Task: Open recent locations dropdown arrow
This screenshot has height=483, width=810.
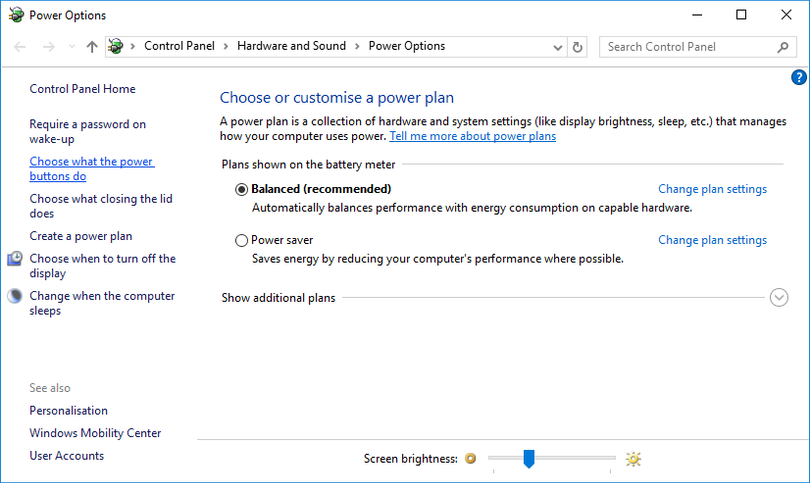Action: click(71, 47)
